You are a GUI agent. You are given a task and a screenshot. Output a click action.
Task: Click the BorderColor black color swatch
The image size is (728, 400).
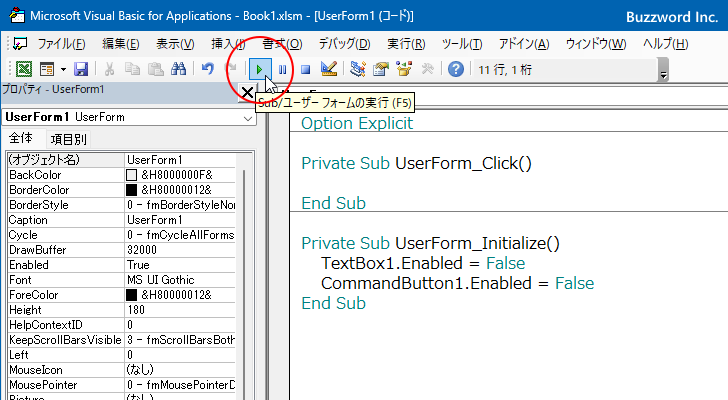(x=131, y=190)
